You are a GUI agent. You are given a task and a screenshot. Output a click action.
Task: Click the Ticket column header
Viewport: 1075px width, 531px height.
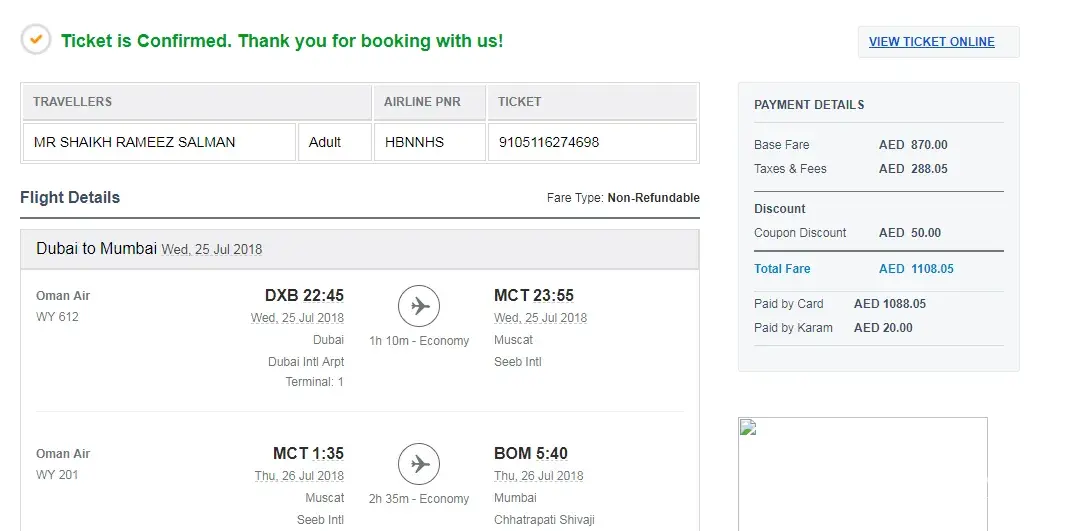pyautogui.click(x=519, y=102)
